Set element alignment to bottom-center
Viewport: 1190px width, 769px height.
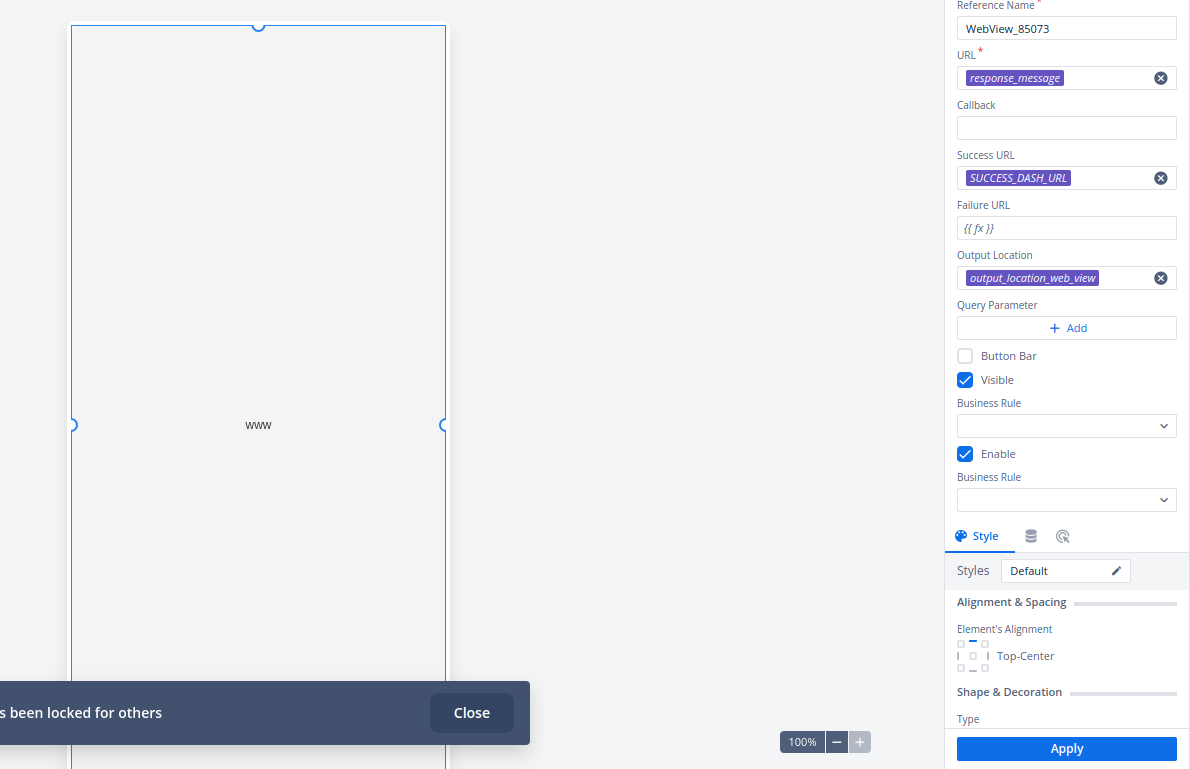point(973,670)
